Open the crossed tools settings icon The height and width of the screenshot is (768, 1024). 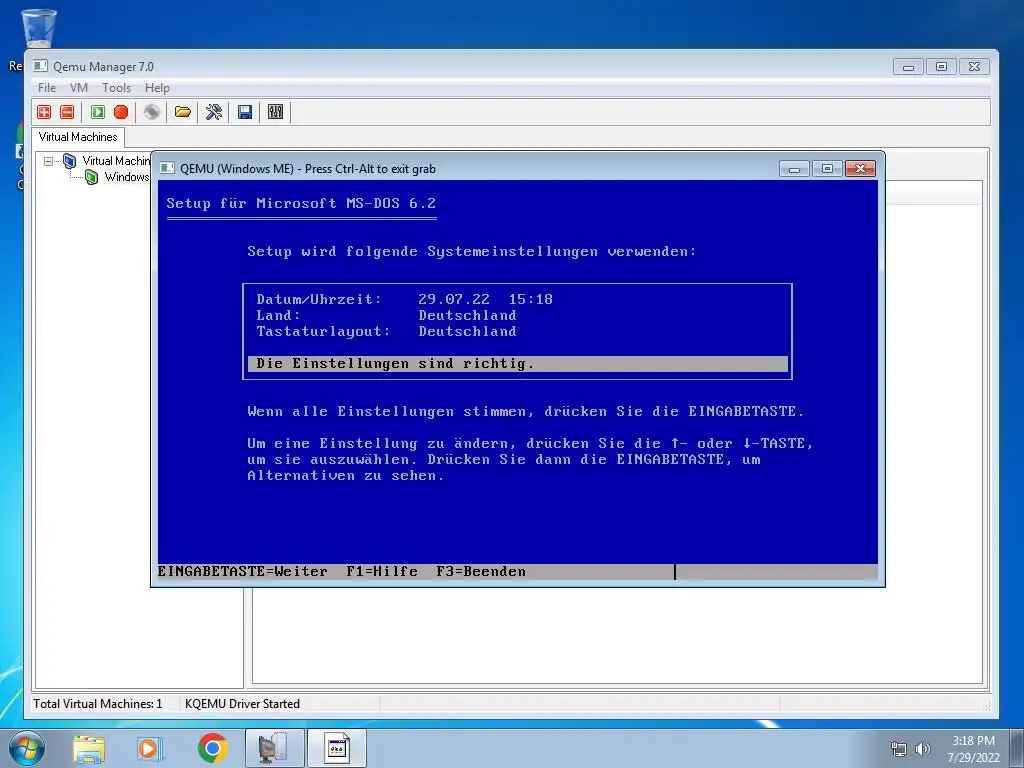(x=214, y=112)
